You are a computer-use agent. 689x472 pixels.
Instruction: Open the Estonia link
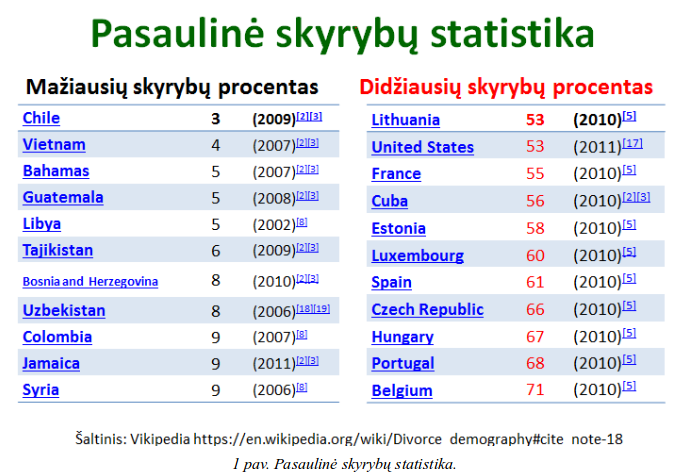398,228
